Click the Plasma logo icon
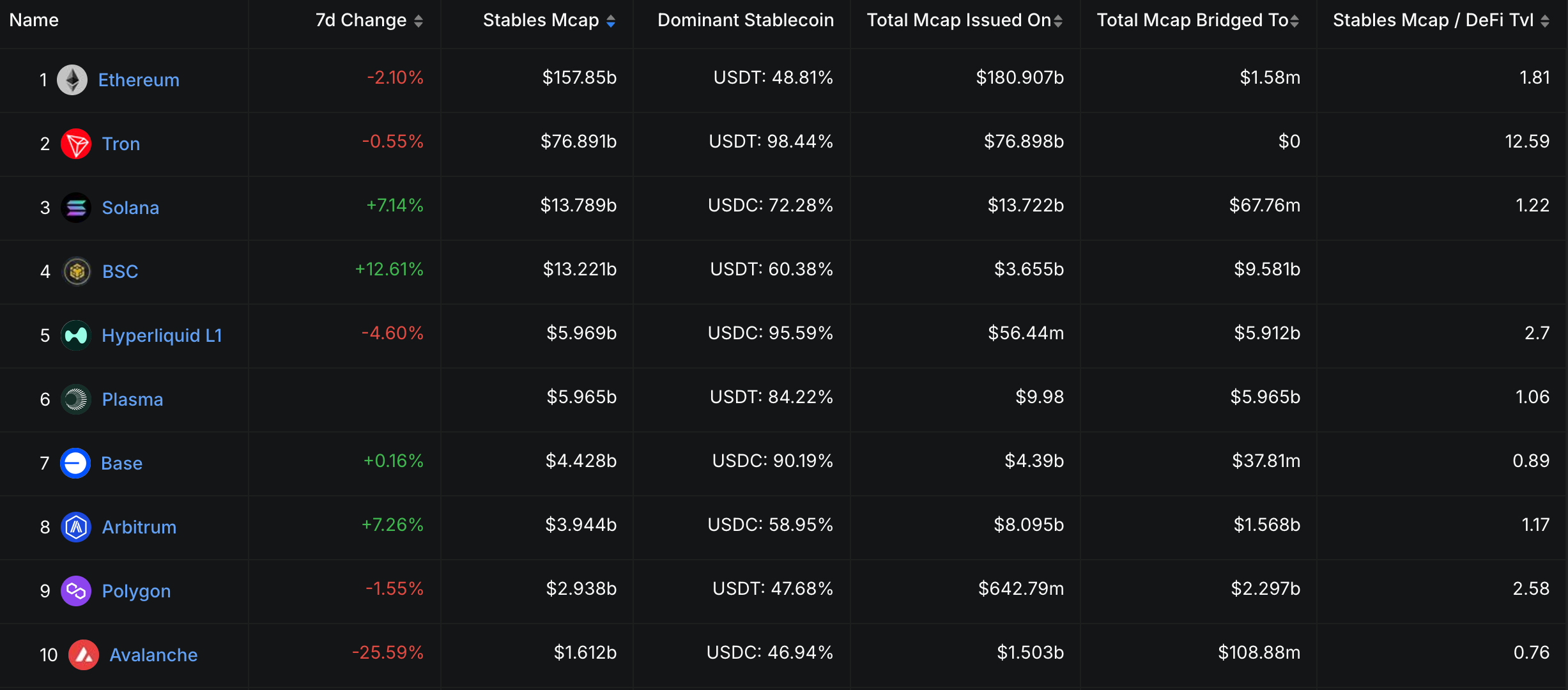Screen dimensions: 1568x690 point(75,399)
